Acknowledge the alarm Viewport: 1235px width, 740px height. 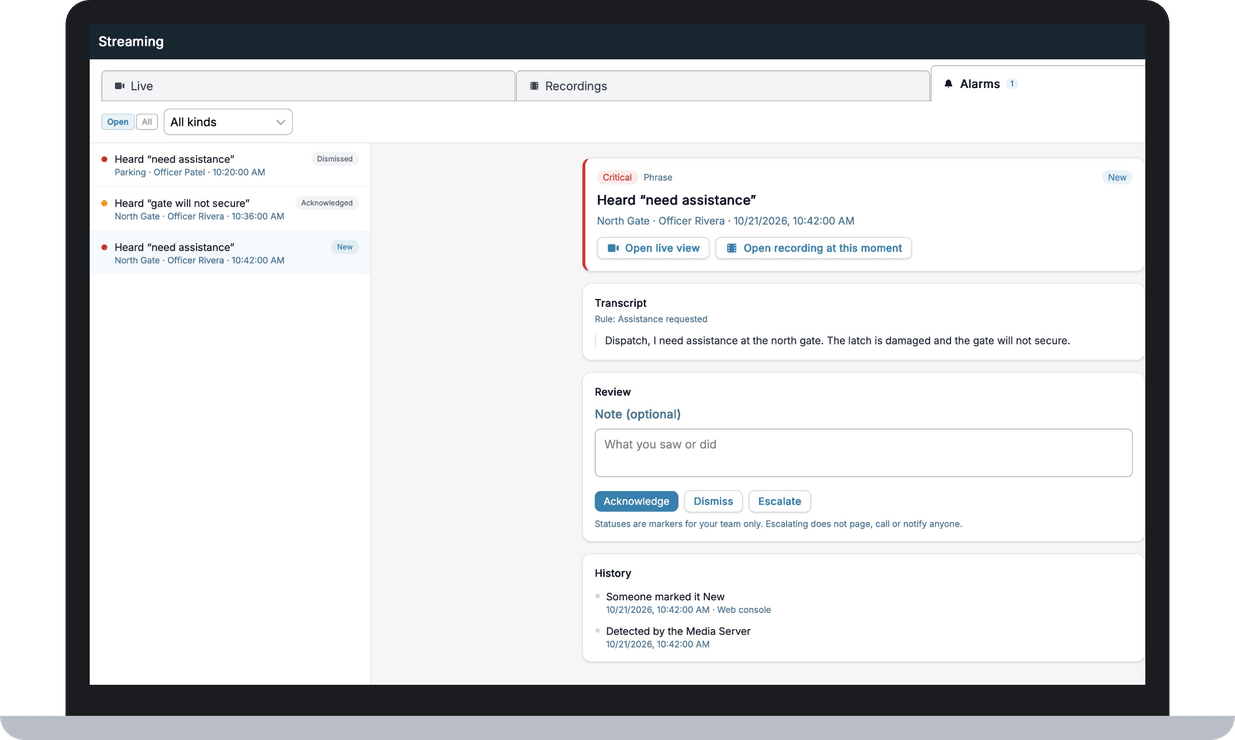tap(636, 501)
